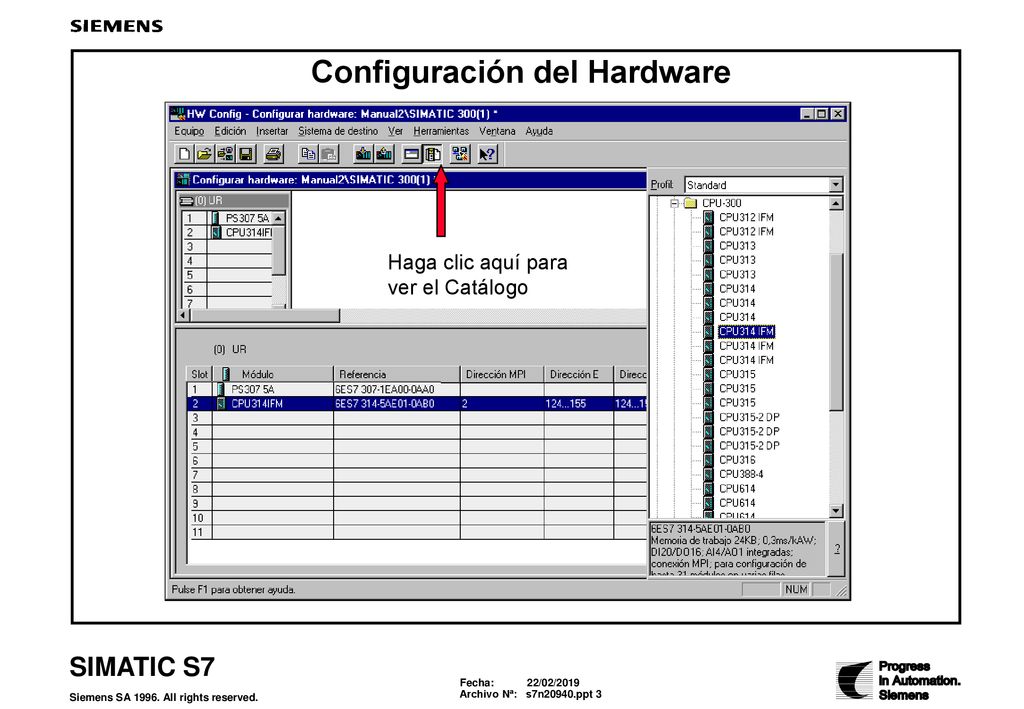Viewport: 1024px width, 709px height.
Task: Select empty slot 10 row in detail table
Action: click(417, 518)
